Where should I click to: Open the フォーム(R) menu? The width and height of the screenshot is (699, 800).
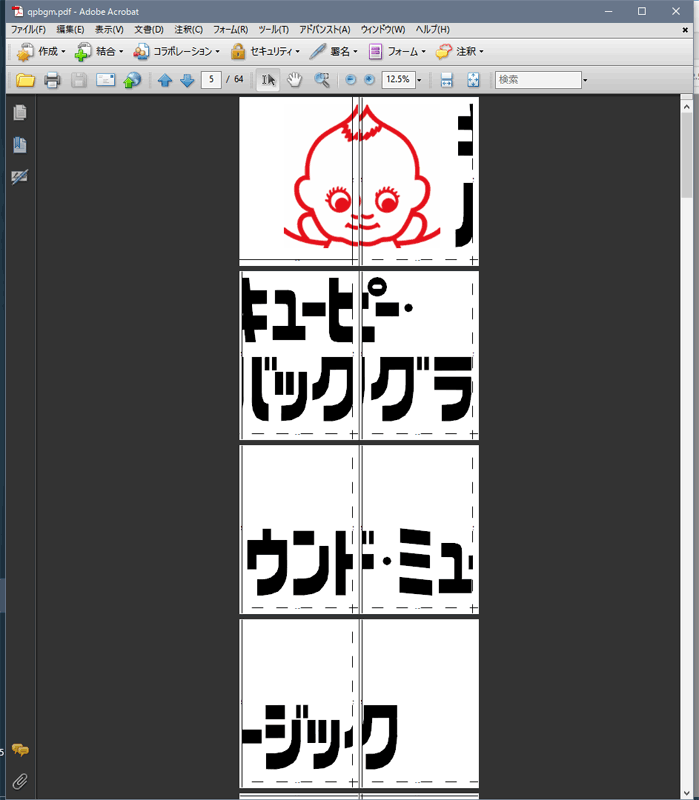coord(231,30)
